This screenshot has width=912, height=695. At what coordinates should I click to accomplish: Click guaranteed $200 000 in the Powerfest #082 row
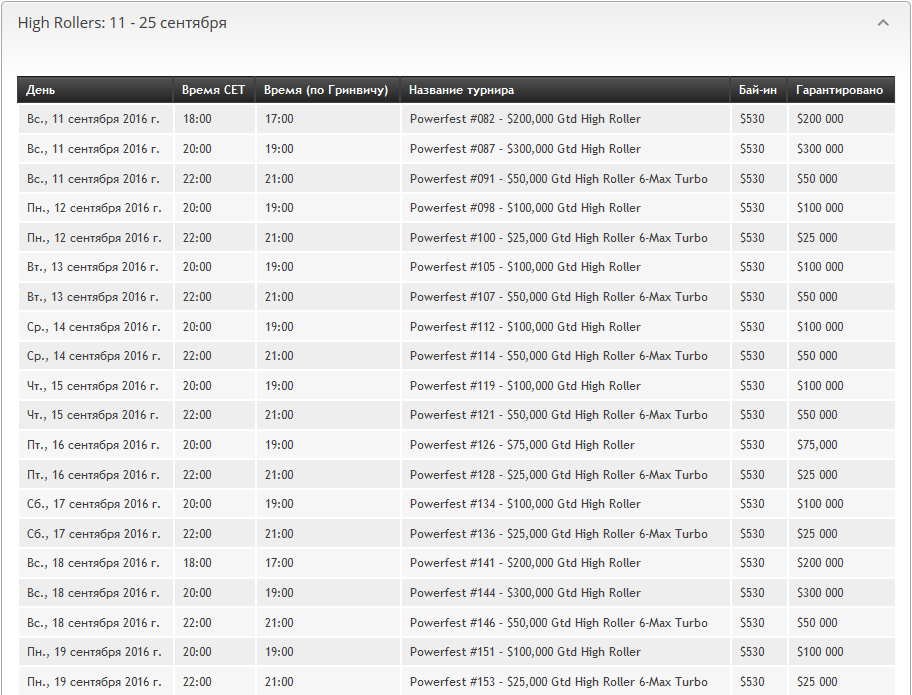[820, 119]
